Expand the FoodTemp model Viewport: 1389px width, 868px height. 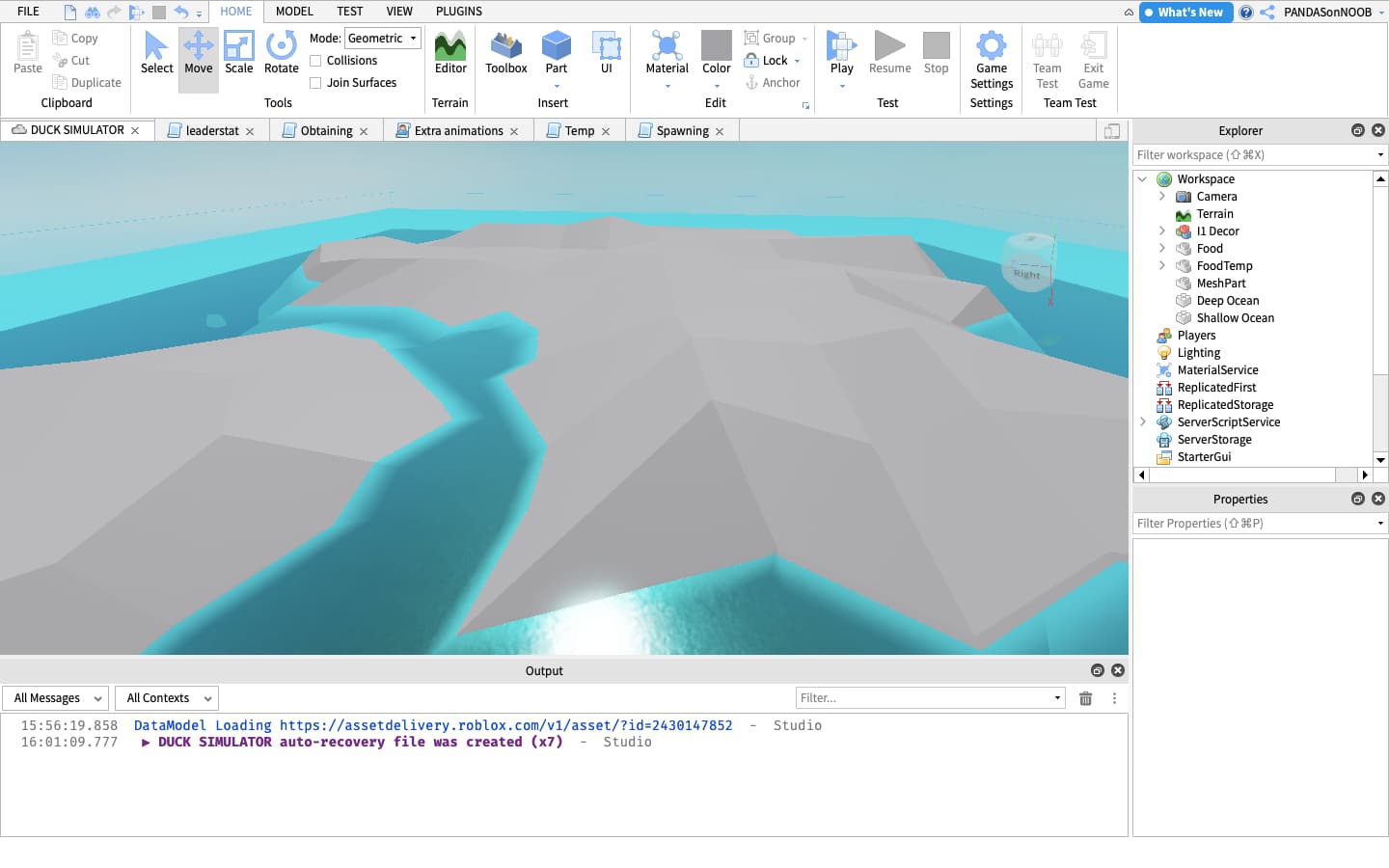point(1162,266)
